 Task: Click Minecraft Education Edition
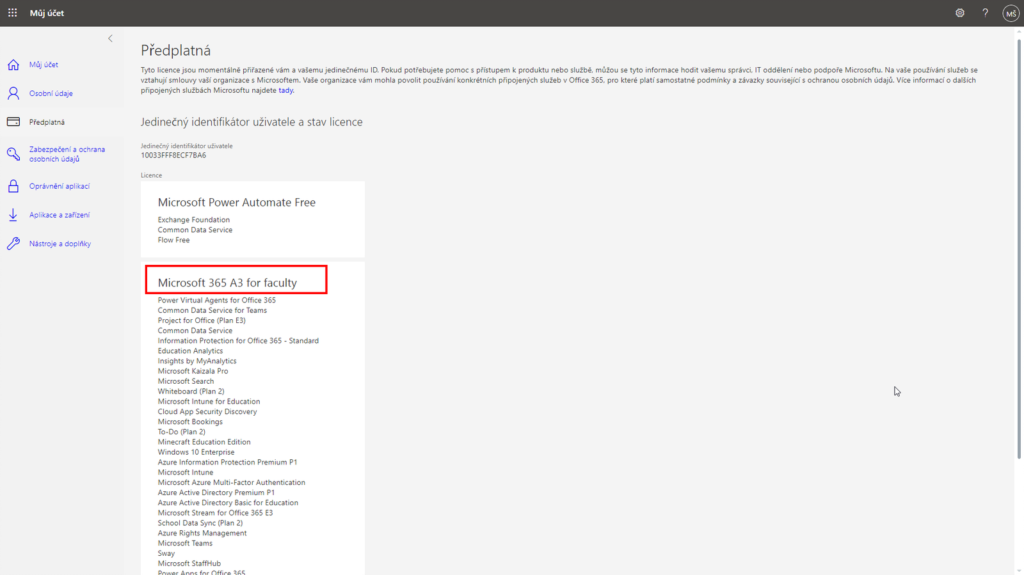point(204,442)
